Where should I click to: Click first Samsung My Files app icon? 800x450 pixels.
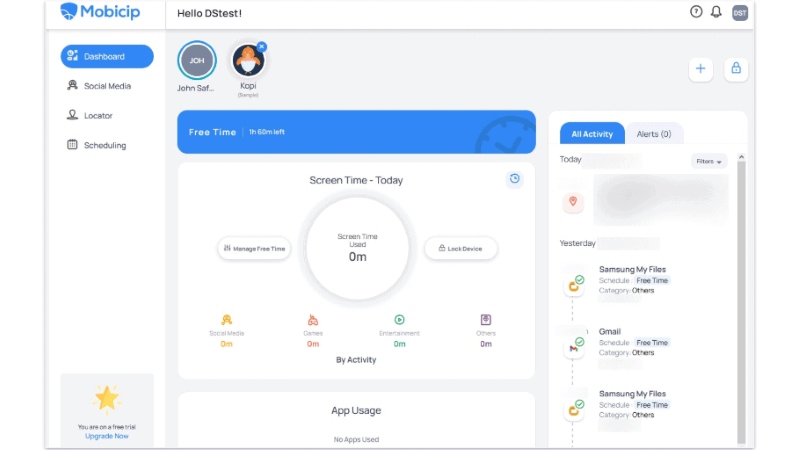click(574, 285)
